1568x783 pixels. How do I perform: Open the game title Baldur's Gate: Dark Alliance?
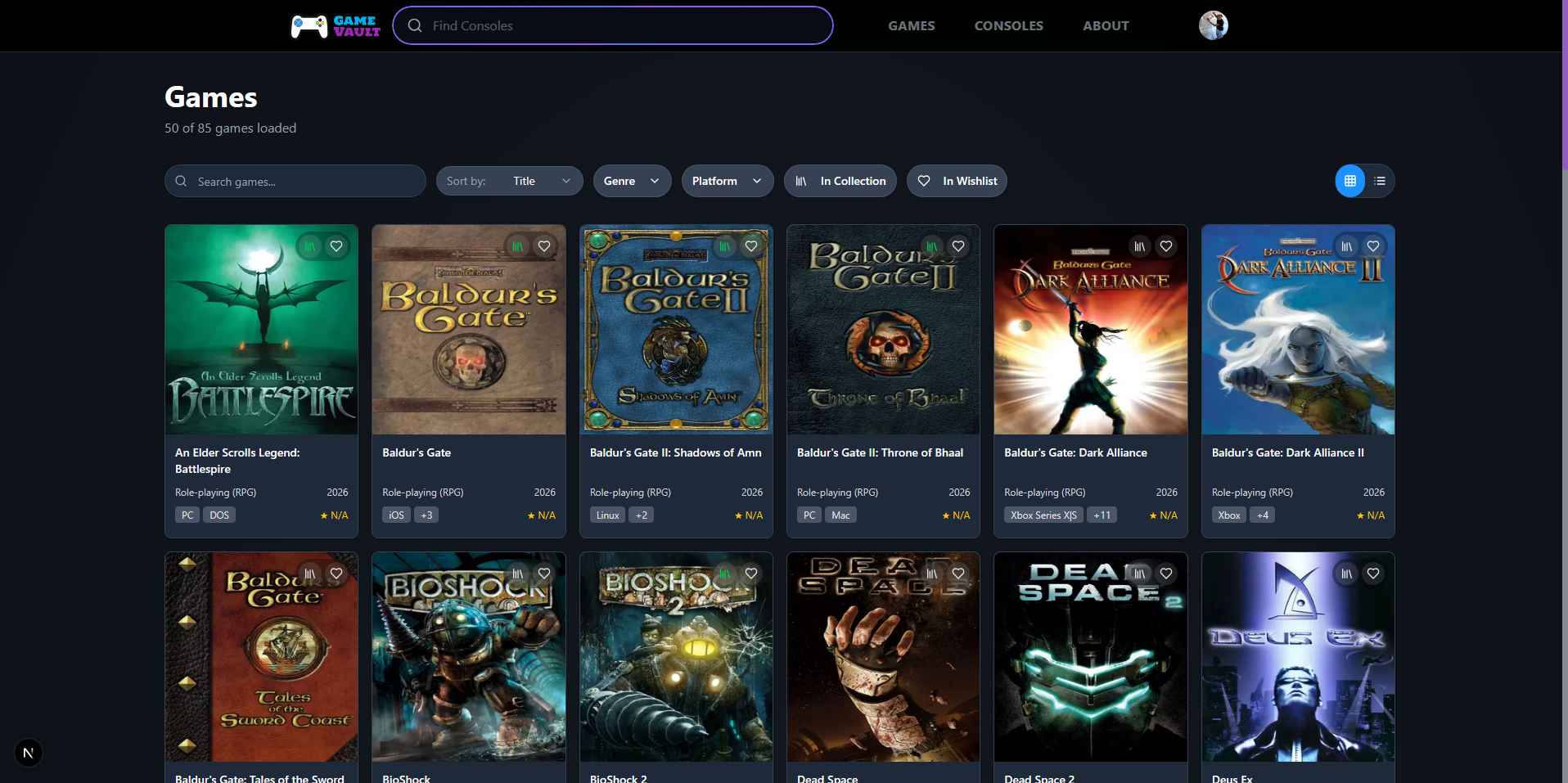(x=1075, y=452)
